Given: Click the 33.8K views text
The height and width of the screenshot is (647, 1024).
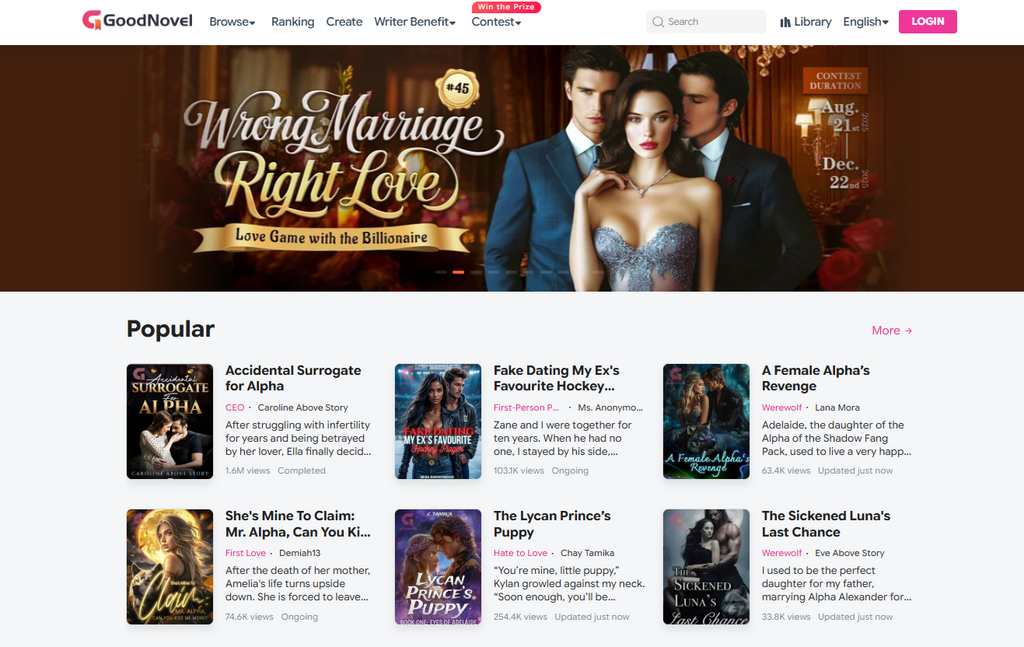Looking at the screenshot, I should (x=786, y=617).
